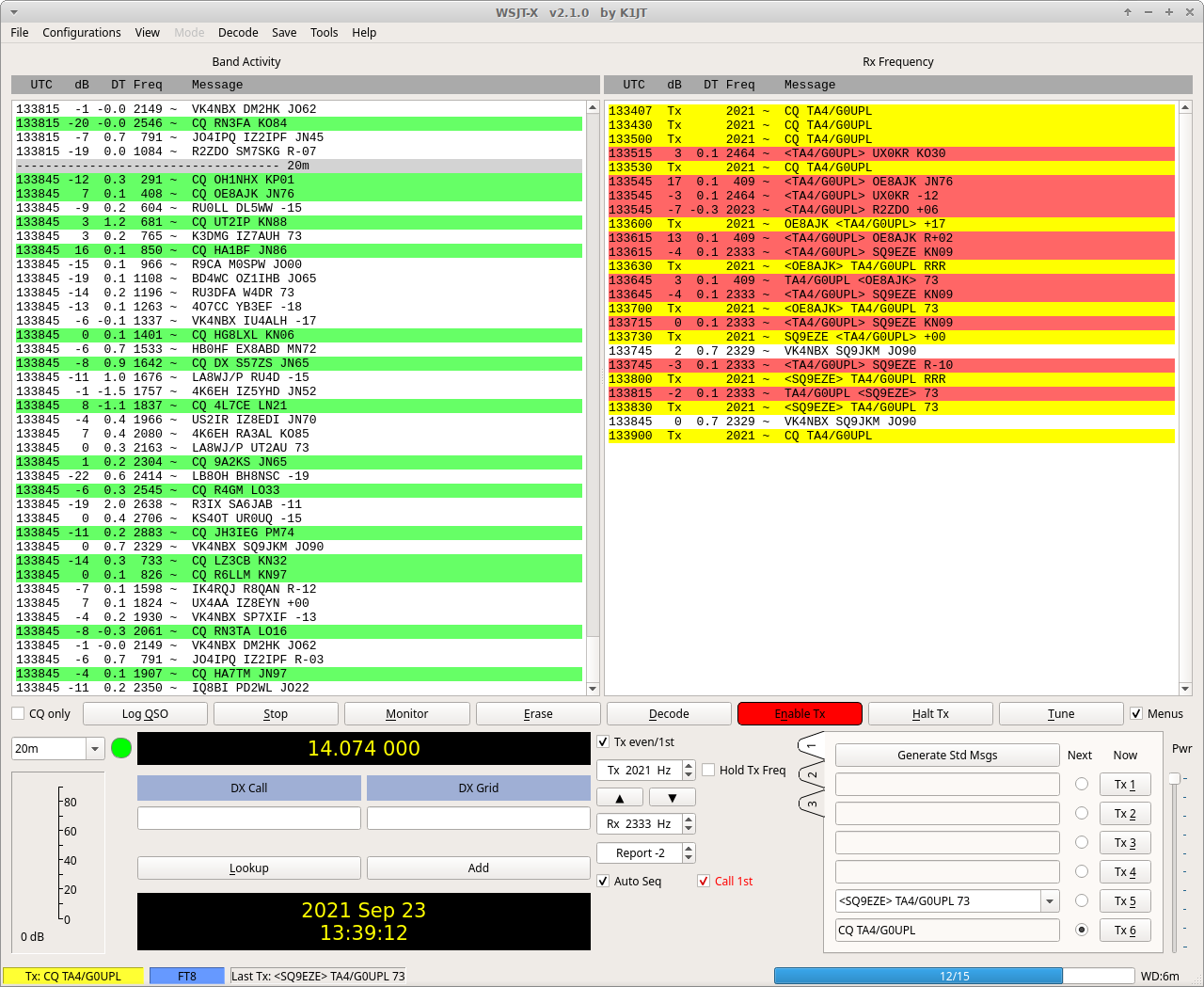Open the Configurations menu
The width and height of the screenshot is (1204, 987).
click(x=82, y=32)
